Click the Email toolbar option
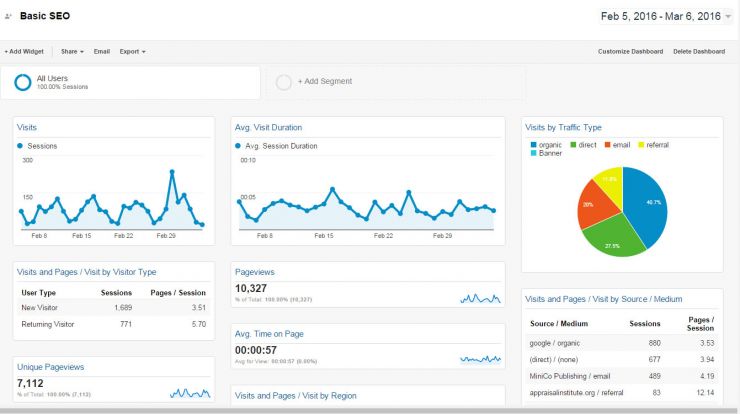740x414 pixels. [x=101, y=51]
